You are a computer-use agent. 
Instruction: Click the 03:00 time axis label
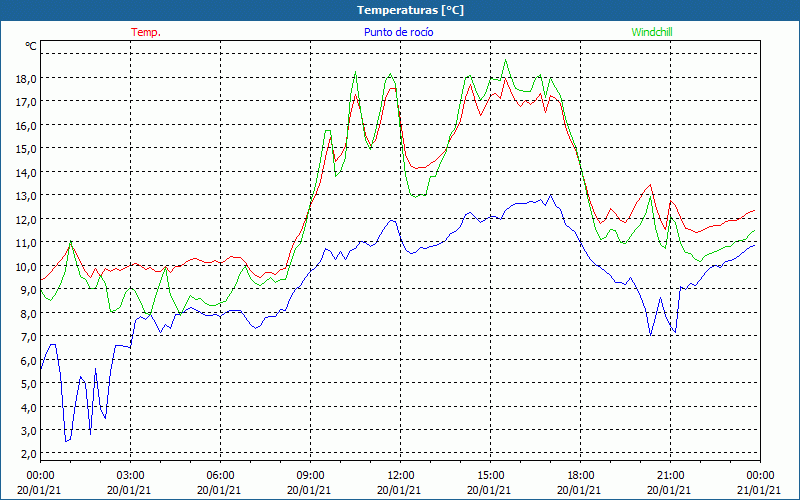(x=131, y=476)
